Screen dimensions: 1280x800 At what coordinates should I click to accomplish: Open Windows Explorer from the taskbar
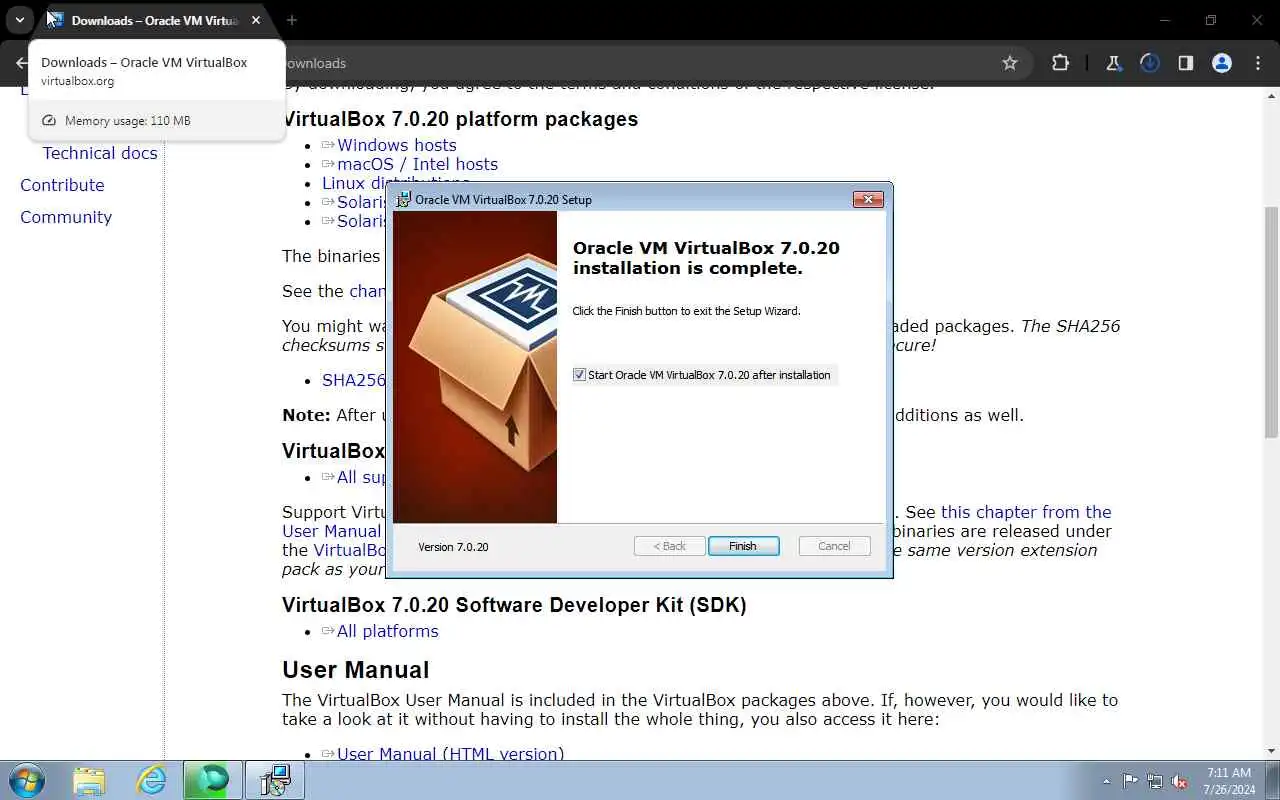tap(89, 780)
